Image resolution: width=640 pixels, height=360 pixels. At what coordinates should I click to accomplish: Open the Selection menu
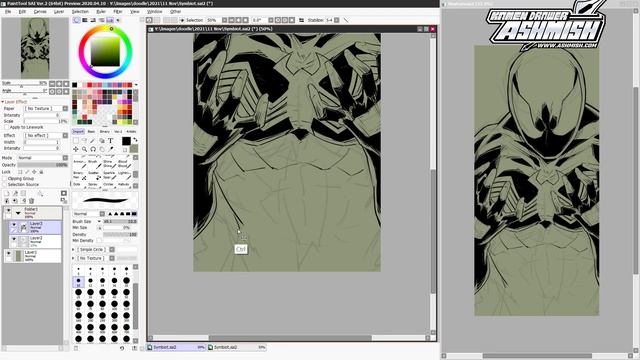(x=80, y=12)
